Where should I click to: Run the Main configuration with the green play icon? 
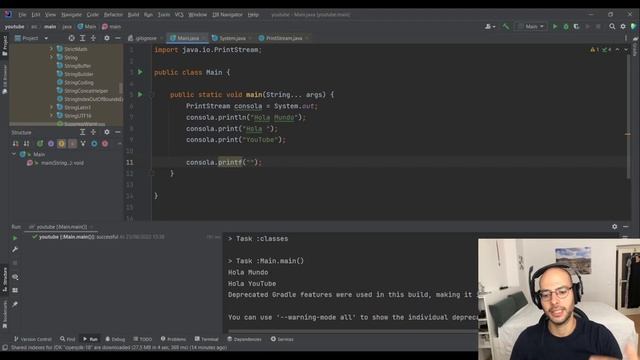click(555, 27)
